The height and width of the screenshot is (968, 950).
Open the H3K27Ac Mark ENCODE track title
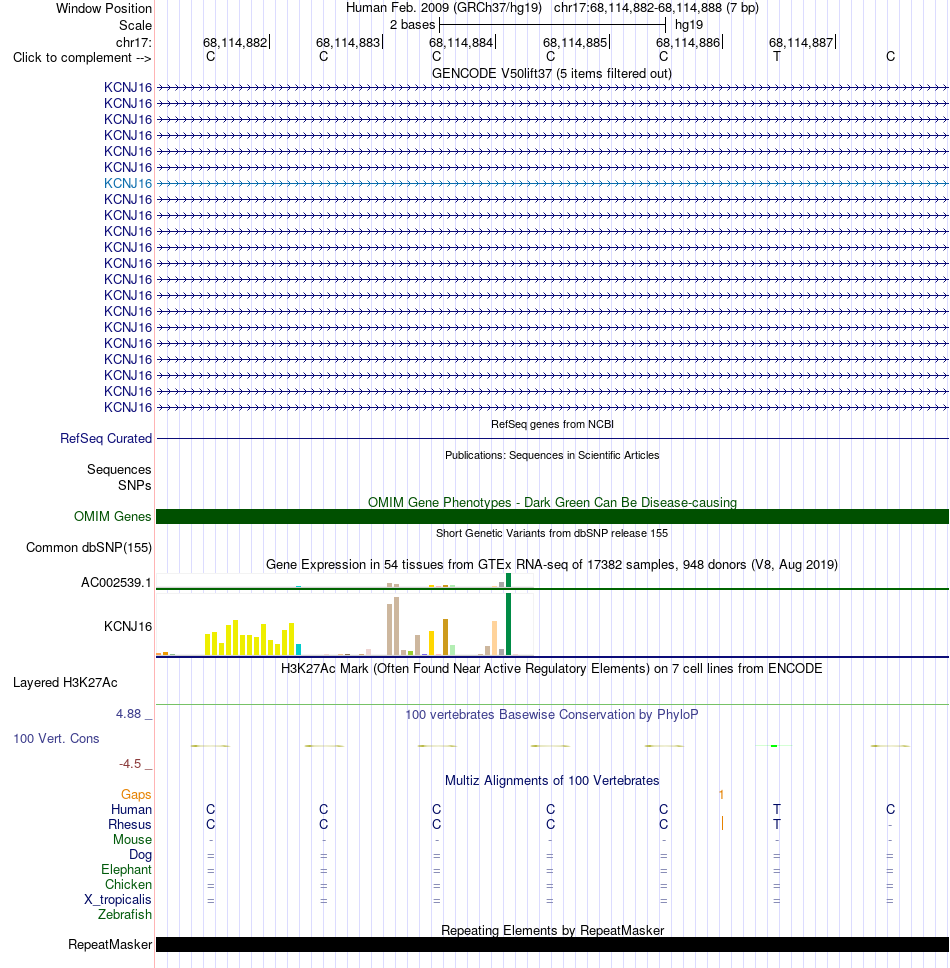coord(552,669)
